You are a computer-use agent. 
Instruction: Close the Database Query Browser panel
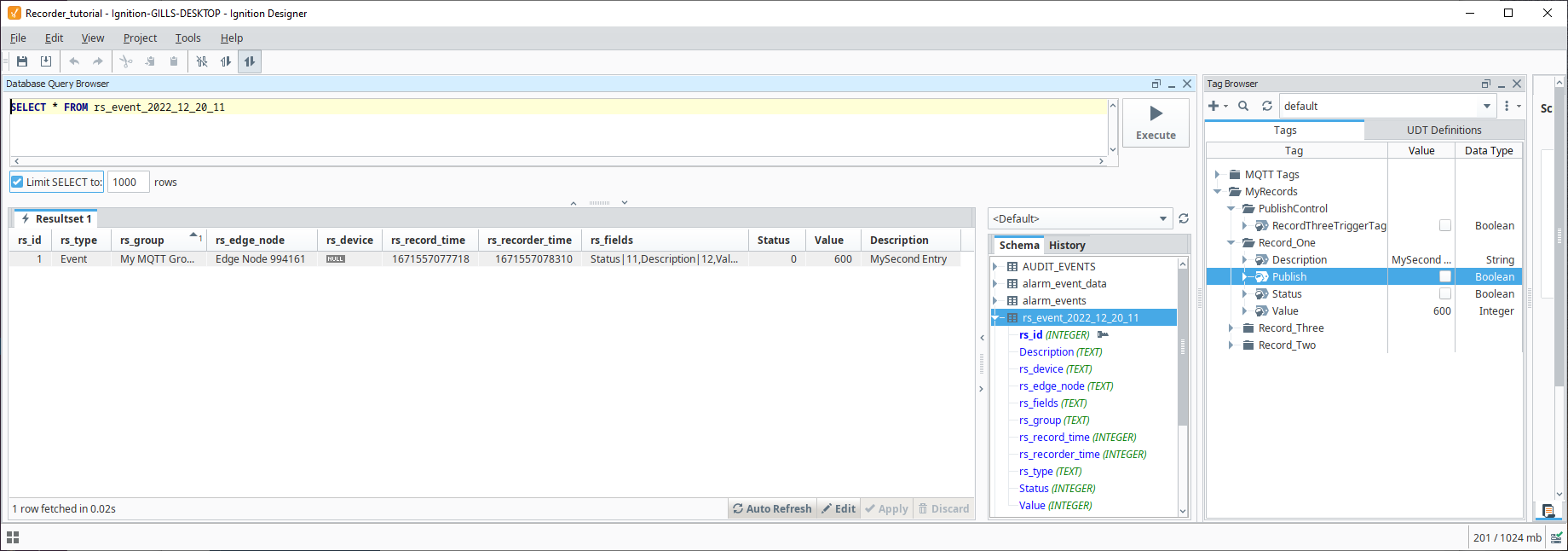click(1187, 84)
